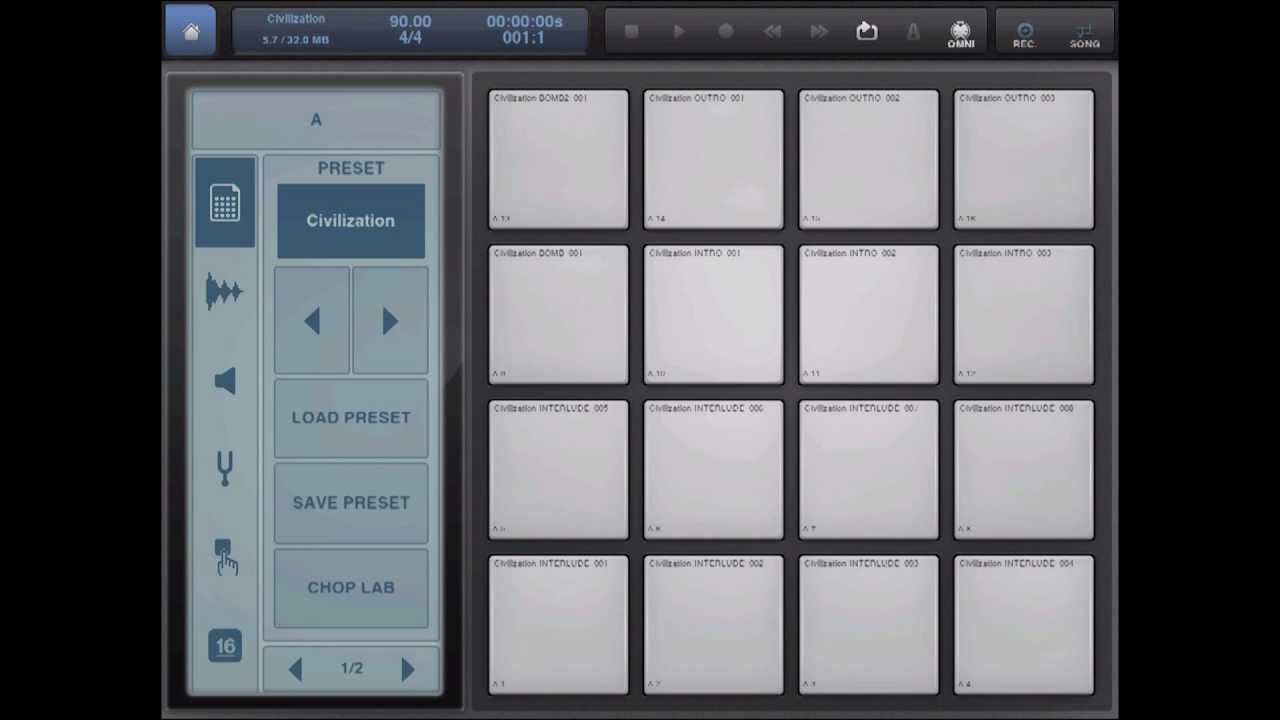Trigger pad Civilization INTERLUDE 004
Image resolution: width=1280 pixels, height=720 pixels.
tap(1024, 625)
